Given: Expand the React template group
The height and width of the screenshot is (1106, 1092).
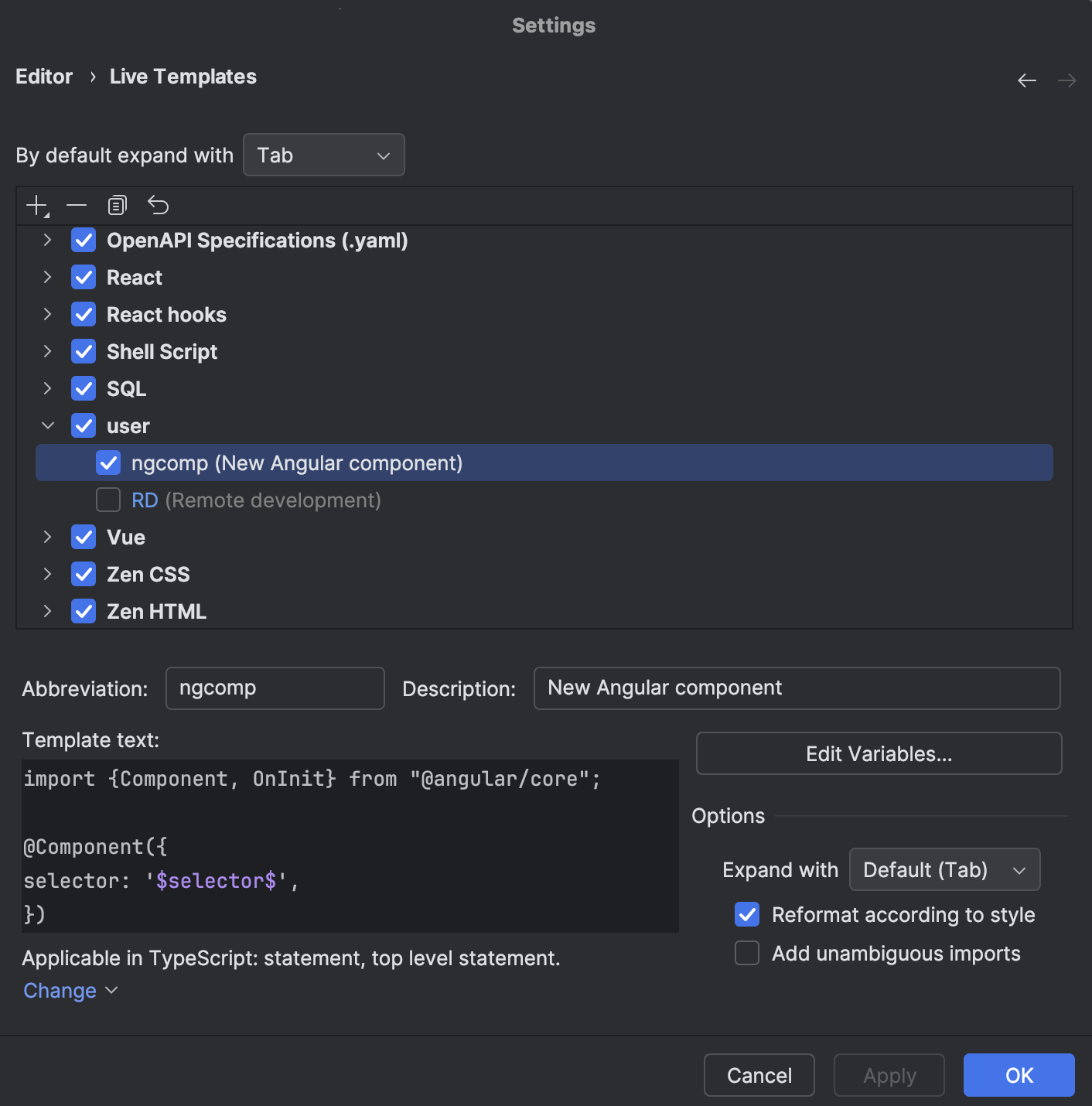Looking at the screenshot, I should 48,278.
